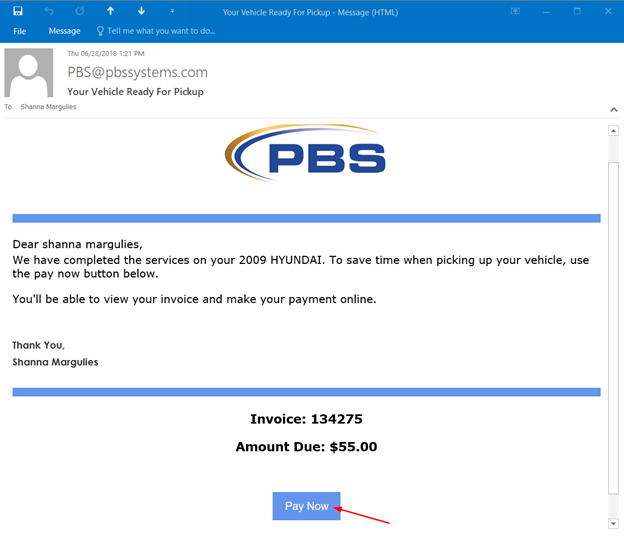This screenshot has height=536, width=624.
Task: Go to previous item with up arrow
Action: [111, 11]
